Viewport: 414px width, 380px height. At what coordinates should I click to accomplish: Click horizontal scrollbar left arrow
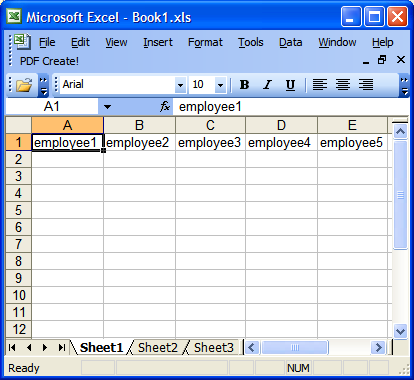252,348
